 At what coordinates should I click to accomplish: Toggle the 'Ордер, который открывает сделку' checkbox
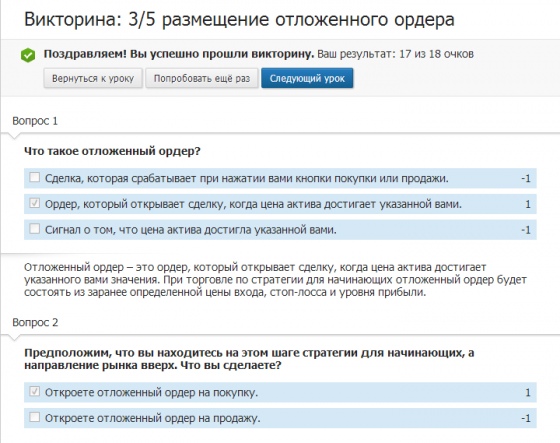click(x=34, y=203)
